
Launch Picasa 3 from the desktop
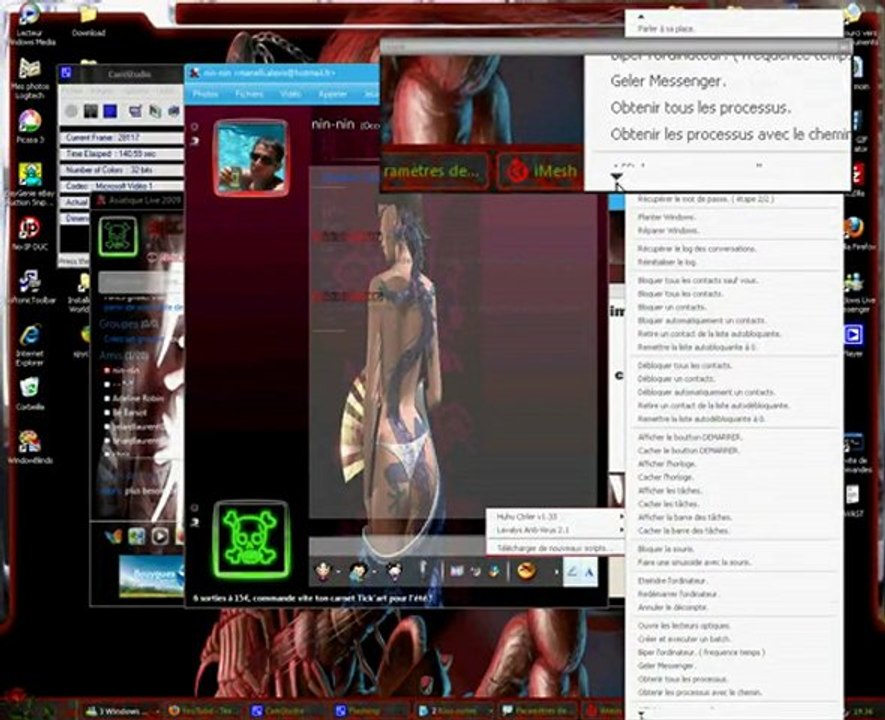point(30,127)
